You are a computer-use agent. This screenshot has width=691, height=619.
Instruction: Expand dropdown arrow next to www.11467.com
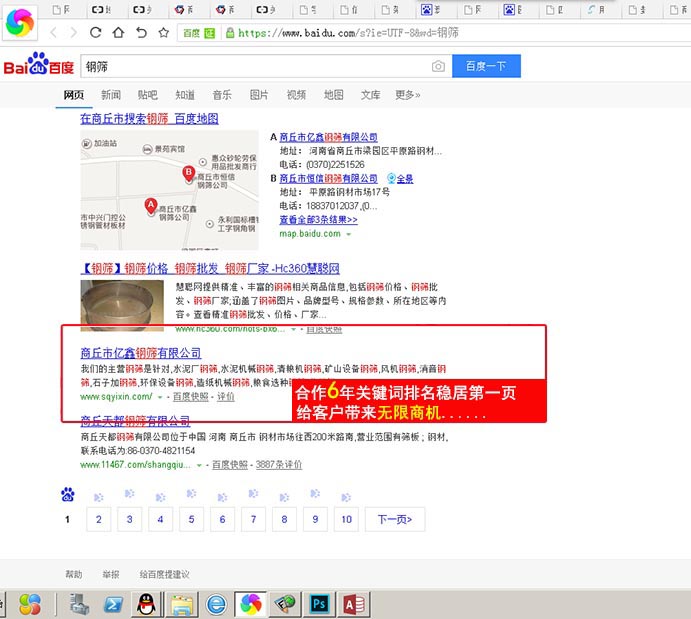(199, 465)
